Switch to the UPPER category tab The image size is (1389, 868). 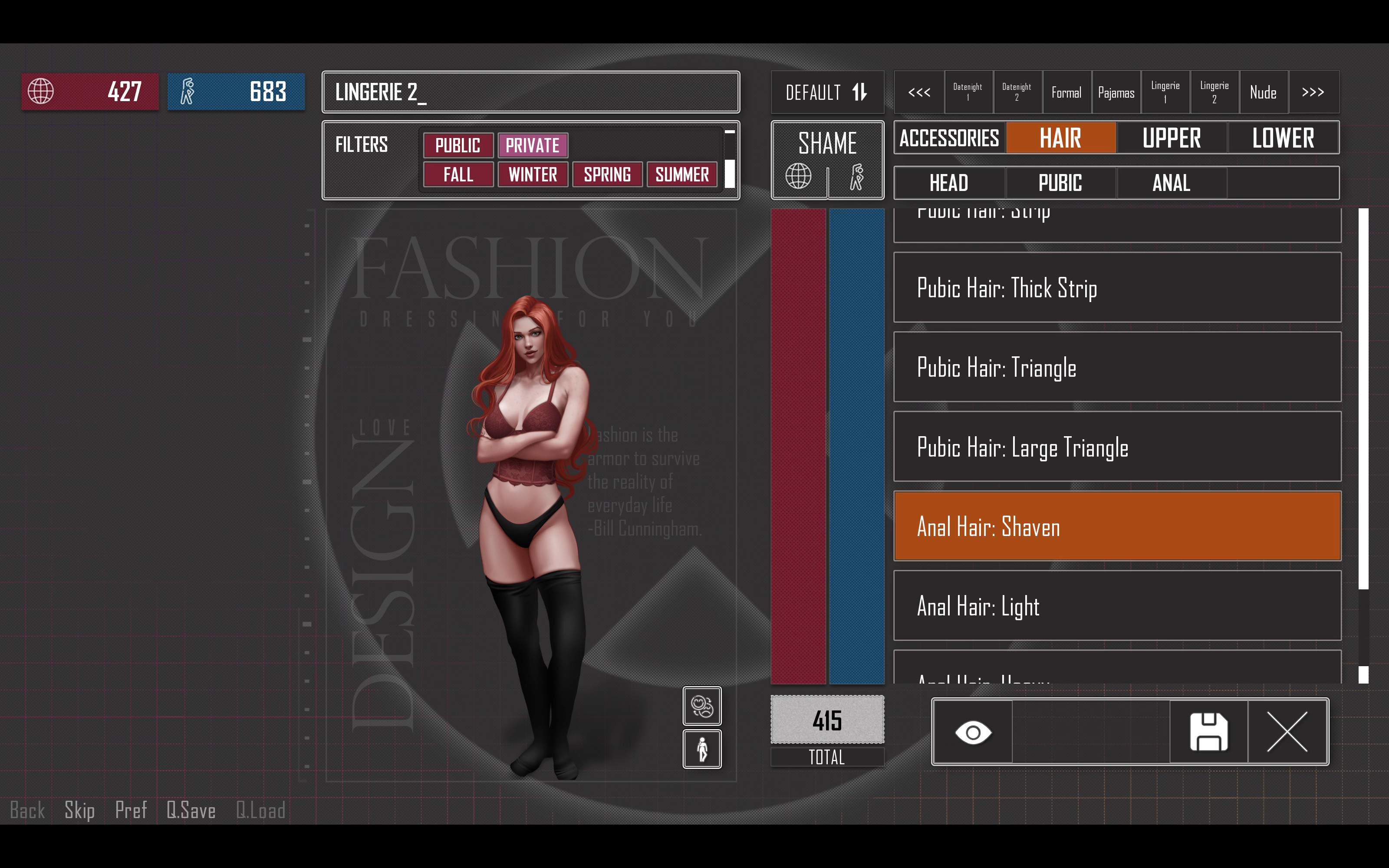point(1171,138)
